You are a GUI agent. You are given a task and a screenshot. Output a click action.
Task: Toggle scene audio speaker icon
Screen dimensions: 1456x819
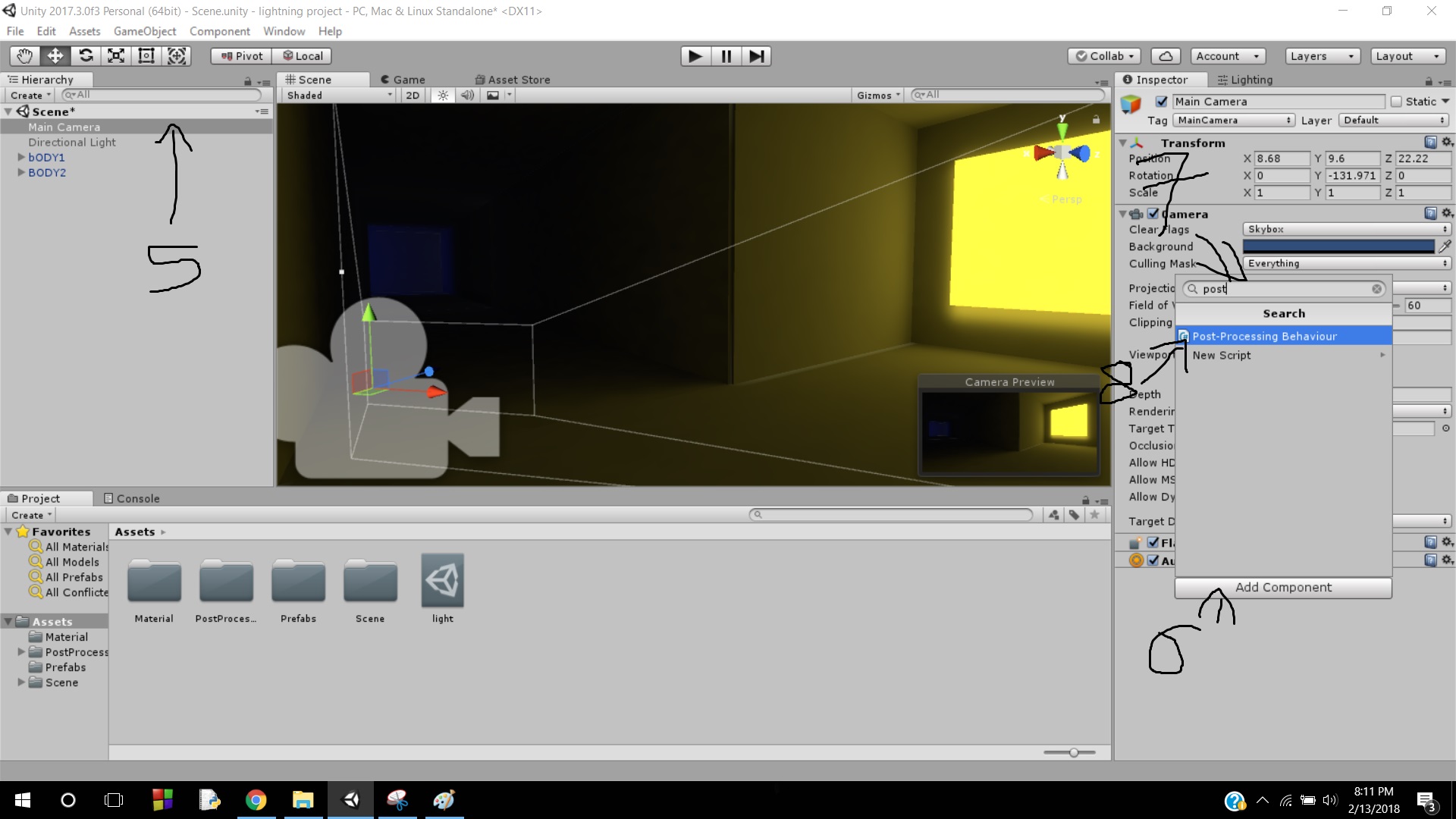468,95
